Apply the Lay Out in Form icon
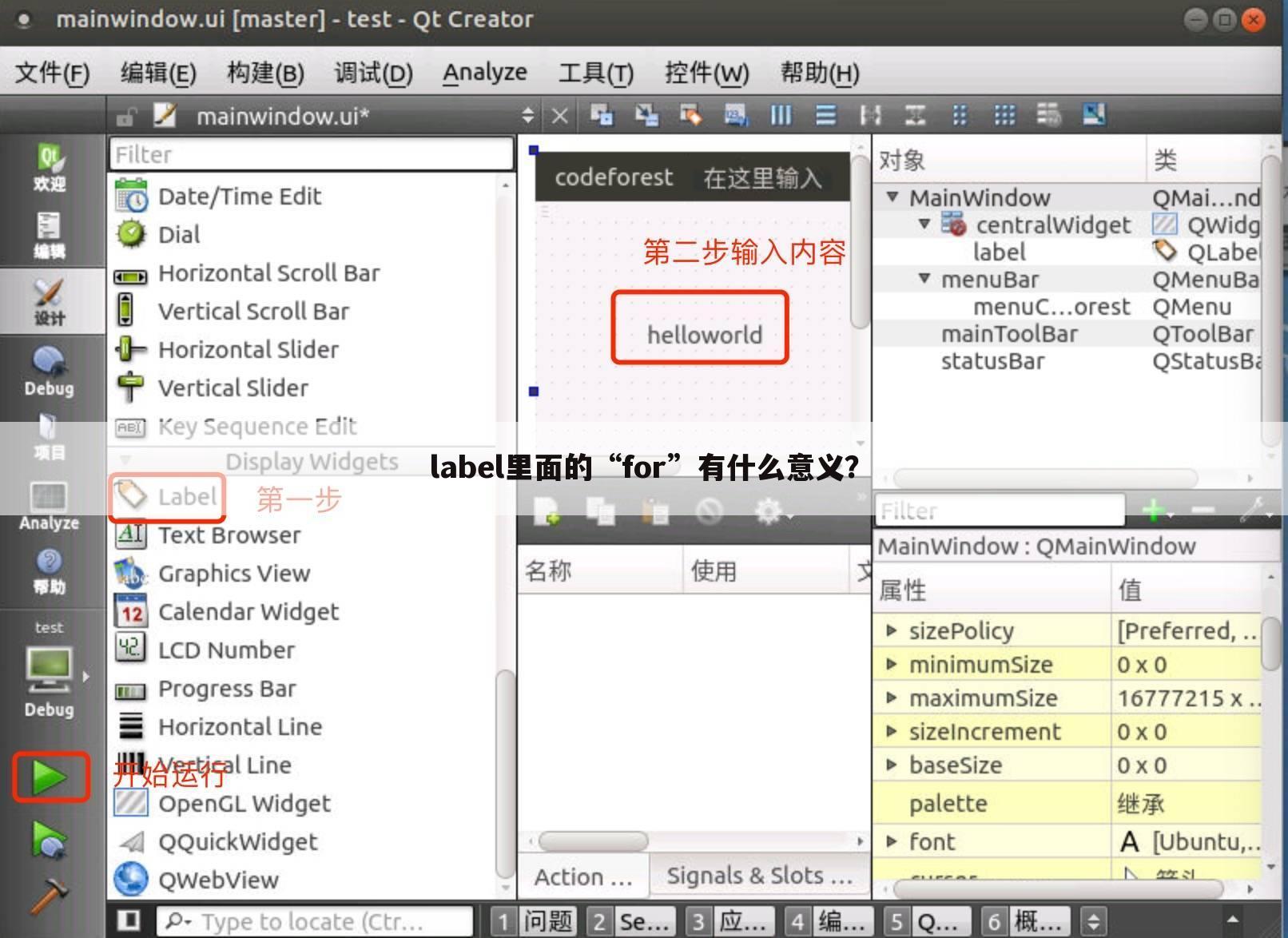Image resolution: width=1288 pixels, height=938 pixels. pyautogui.click(x=960, y=115)
